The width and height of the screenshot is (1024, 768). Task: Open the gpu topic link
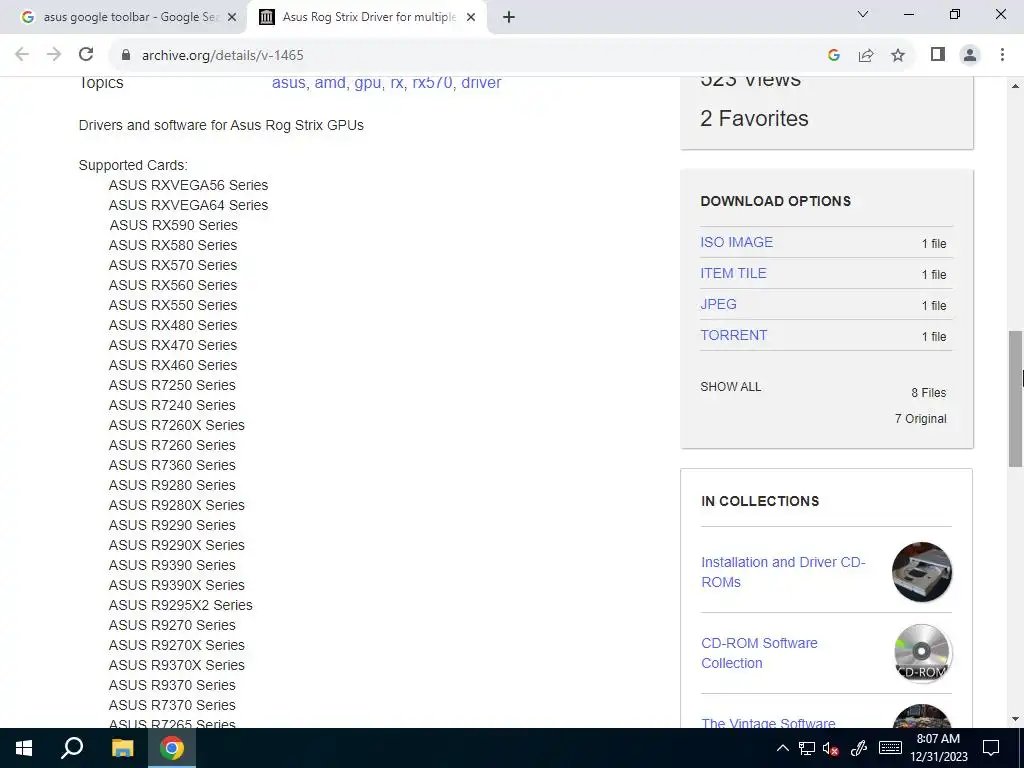(x=368, y=82)
